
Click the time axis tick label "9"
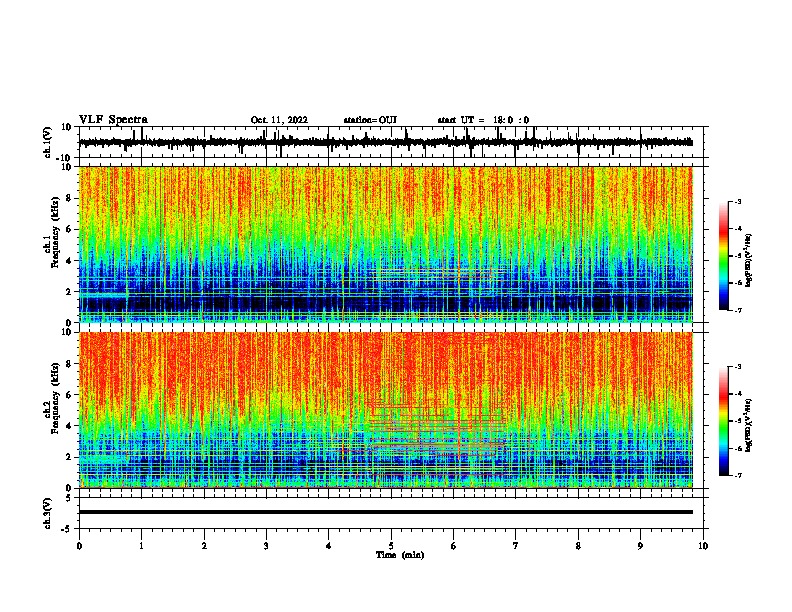pyautogui.click(x=640, y=546)
